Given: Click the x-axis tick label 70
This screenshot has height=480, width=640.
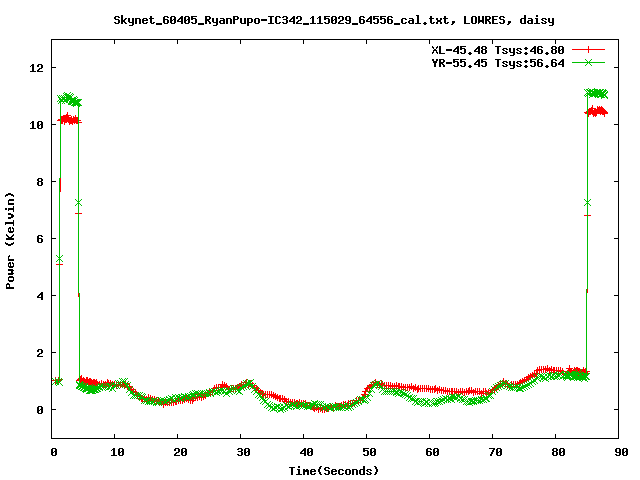Looking at the screenshot, I should pyautogui.click(x=495, y=452).
